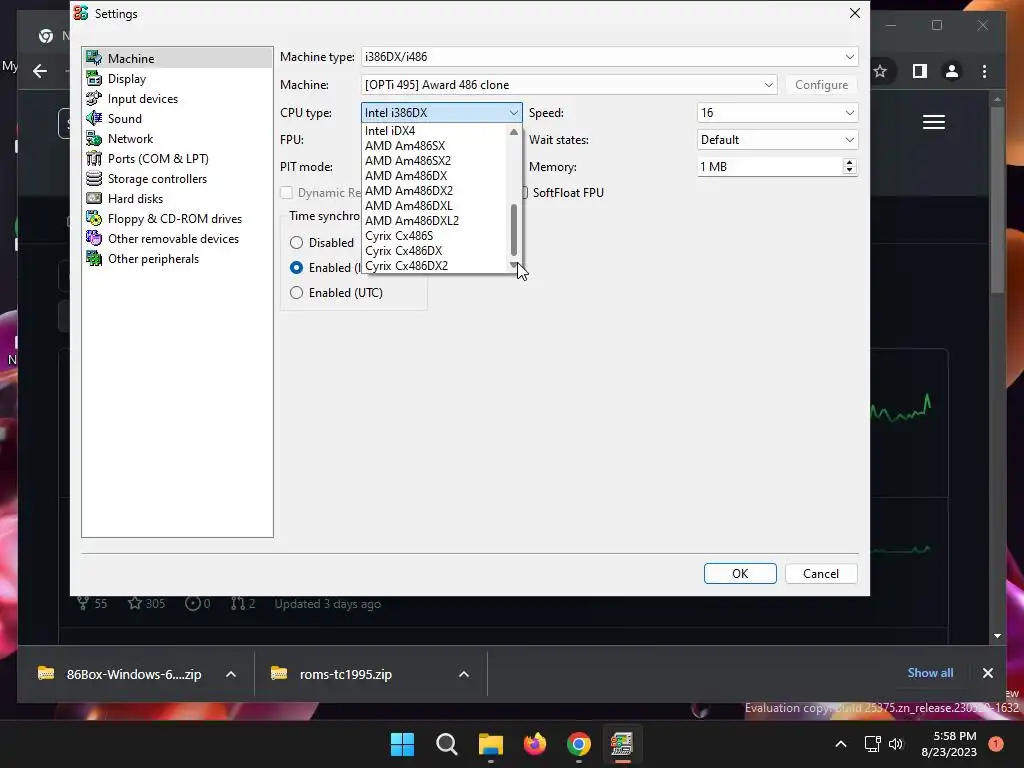Click the Windows Start button in taskbar
The width and height of the screenshot is (1024, 768).
[x=402, y=744]
